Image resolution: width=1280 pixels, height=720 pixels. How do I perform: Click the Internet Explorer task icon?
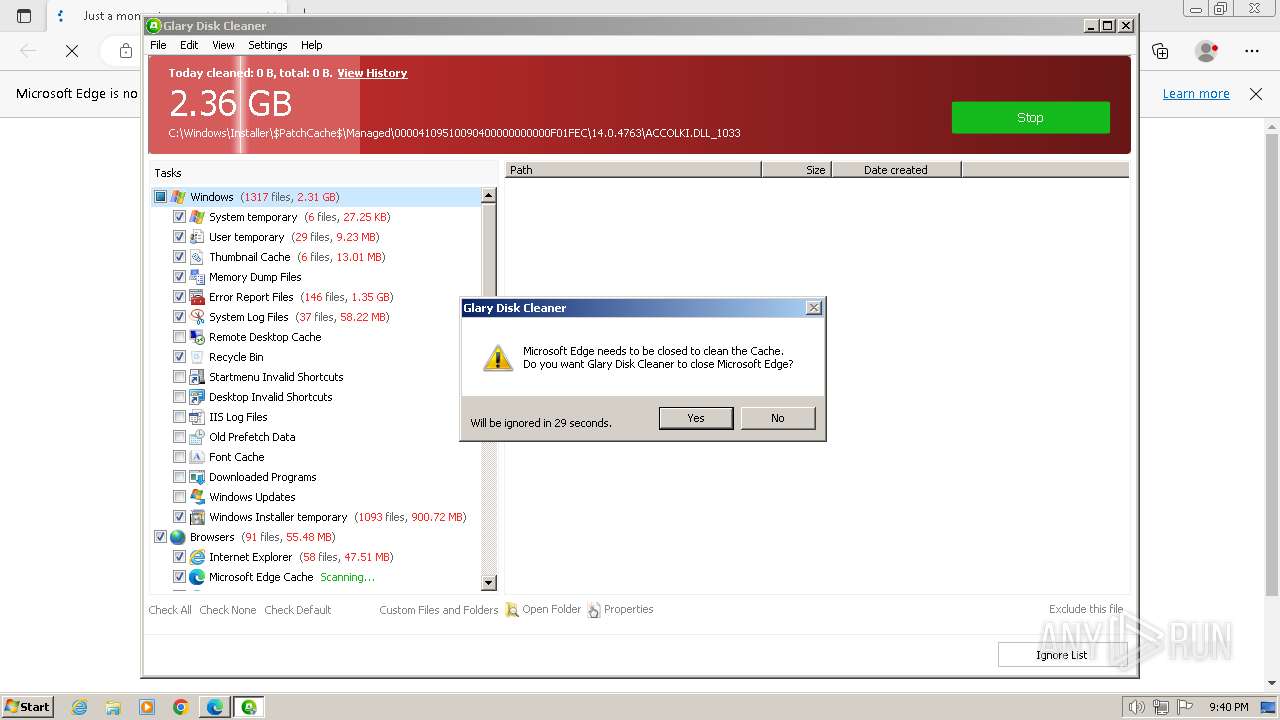pos(197,557)
